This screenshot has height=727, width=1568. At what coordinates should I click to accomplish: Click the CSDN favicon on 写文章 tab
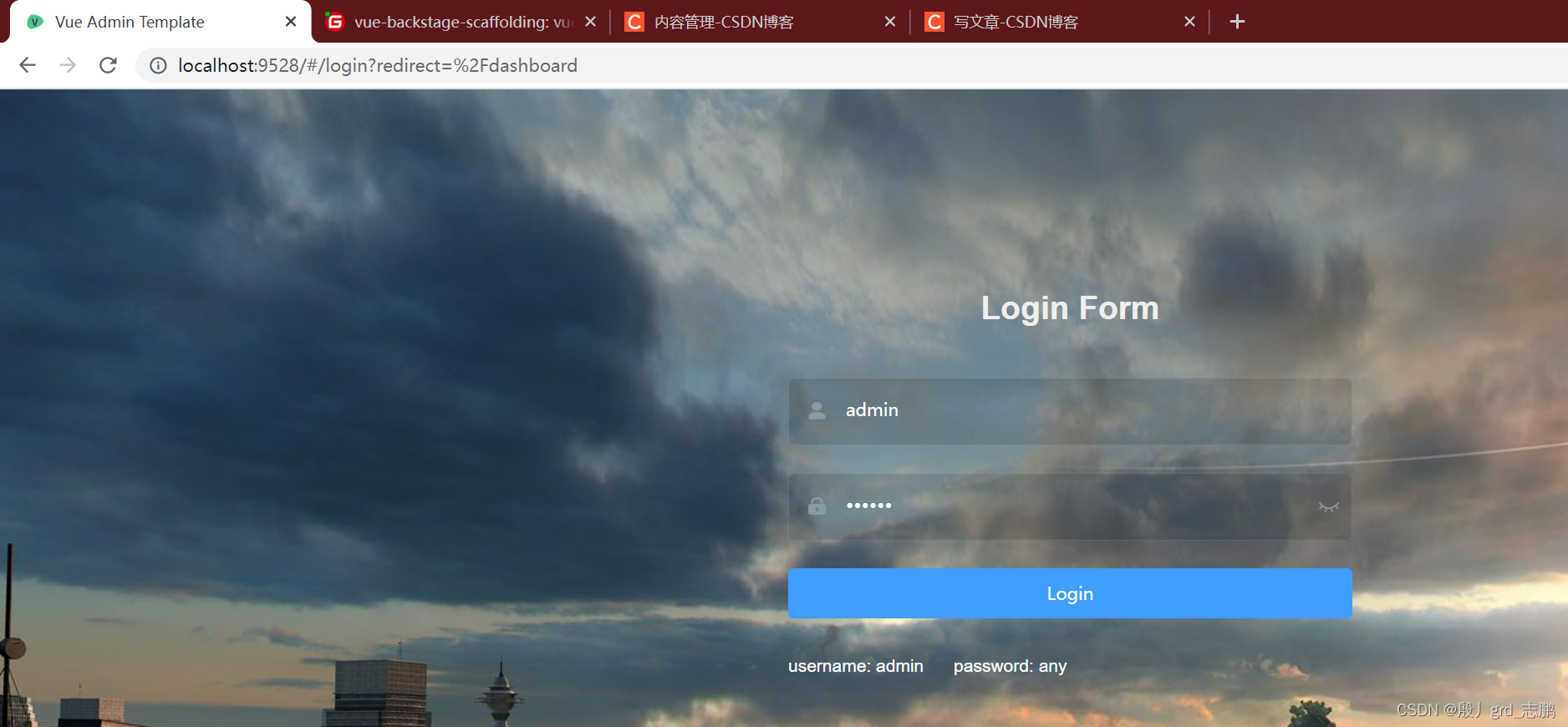point(934,22)
